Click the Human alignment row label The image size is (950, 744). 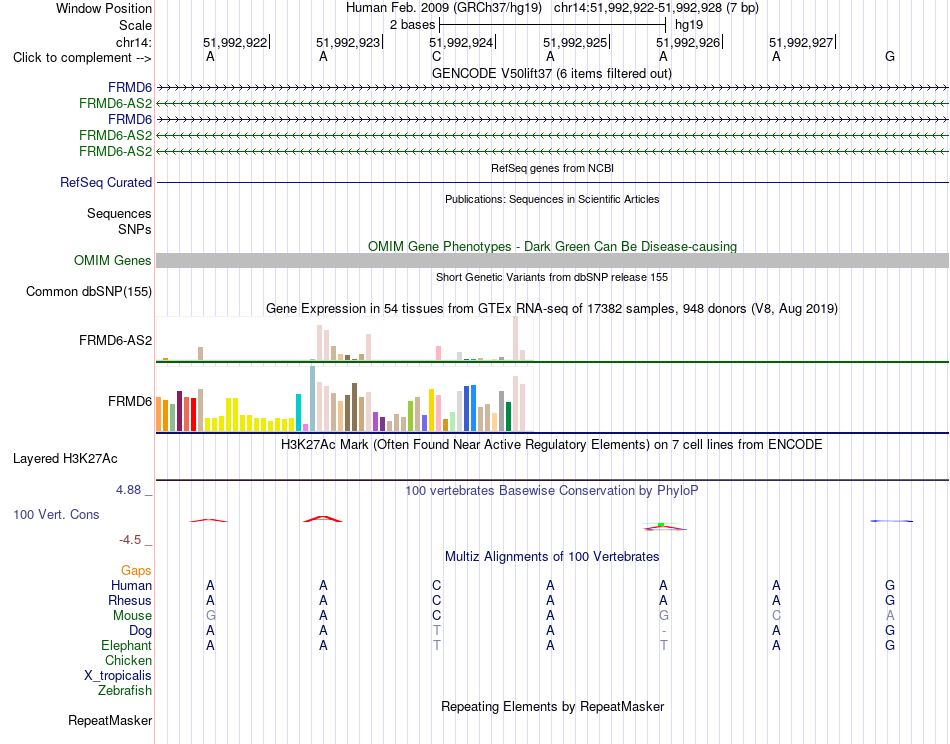tap(131, 586)
